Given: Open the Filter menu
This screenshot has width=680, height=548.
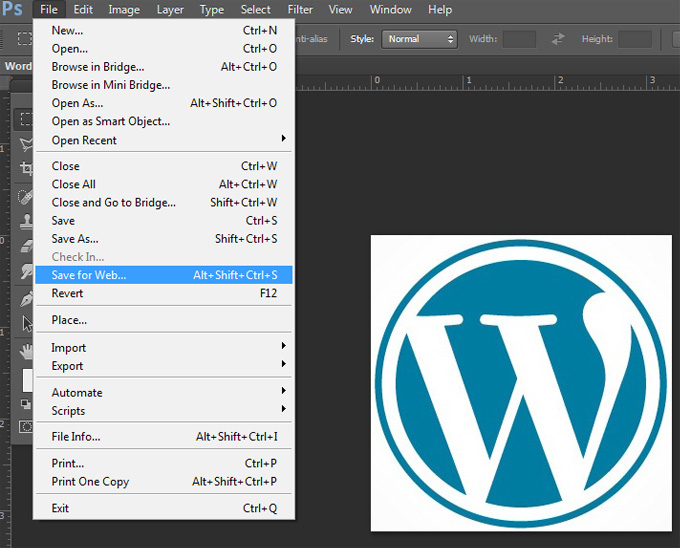Looking at the screenshot, I should (x=300, y=10).
